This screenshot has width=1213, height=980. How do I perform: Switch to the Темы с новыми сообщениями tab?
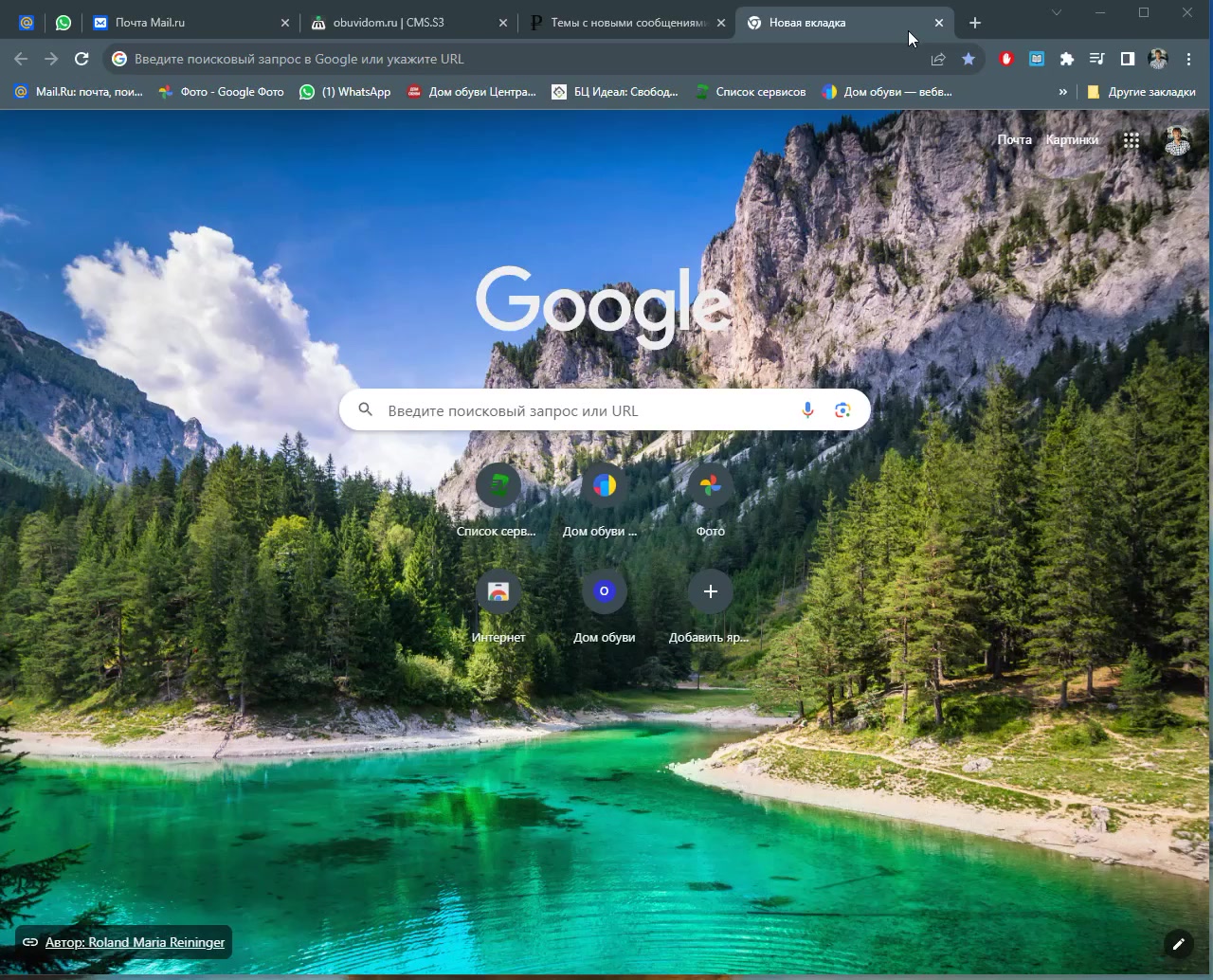(629, 23)
